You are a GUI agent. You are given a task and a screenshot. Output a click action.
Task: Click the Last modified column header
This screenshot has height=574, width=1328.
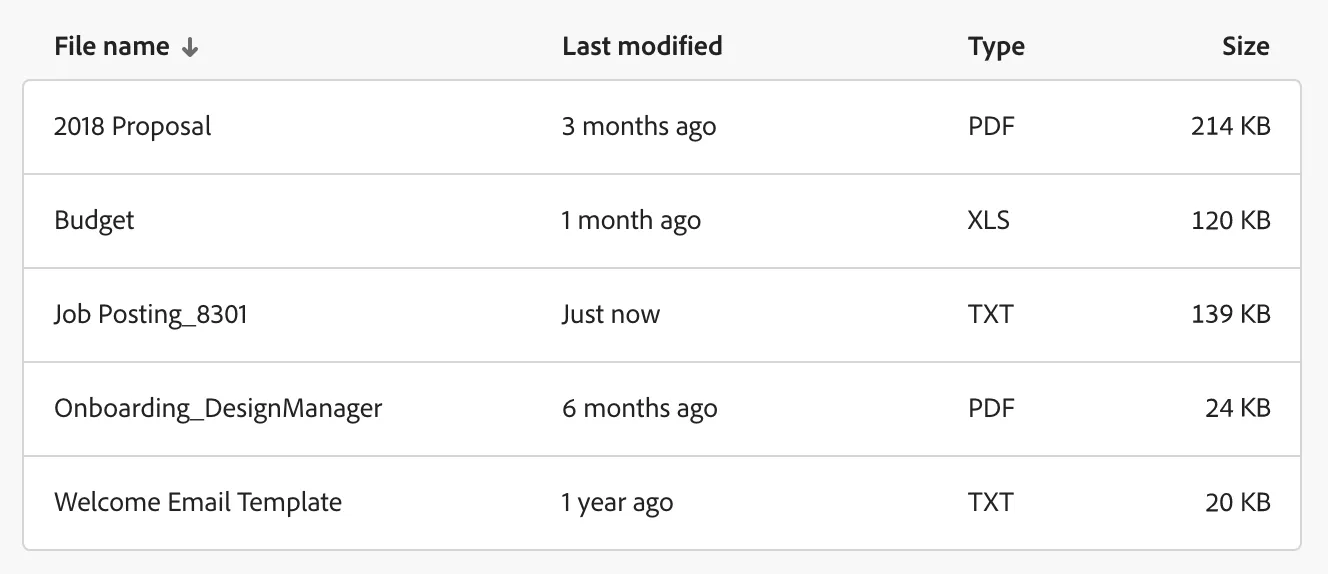[642, 46]
